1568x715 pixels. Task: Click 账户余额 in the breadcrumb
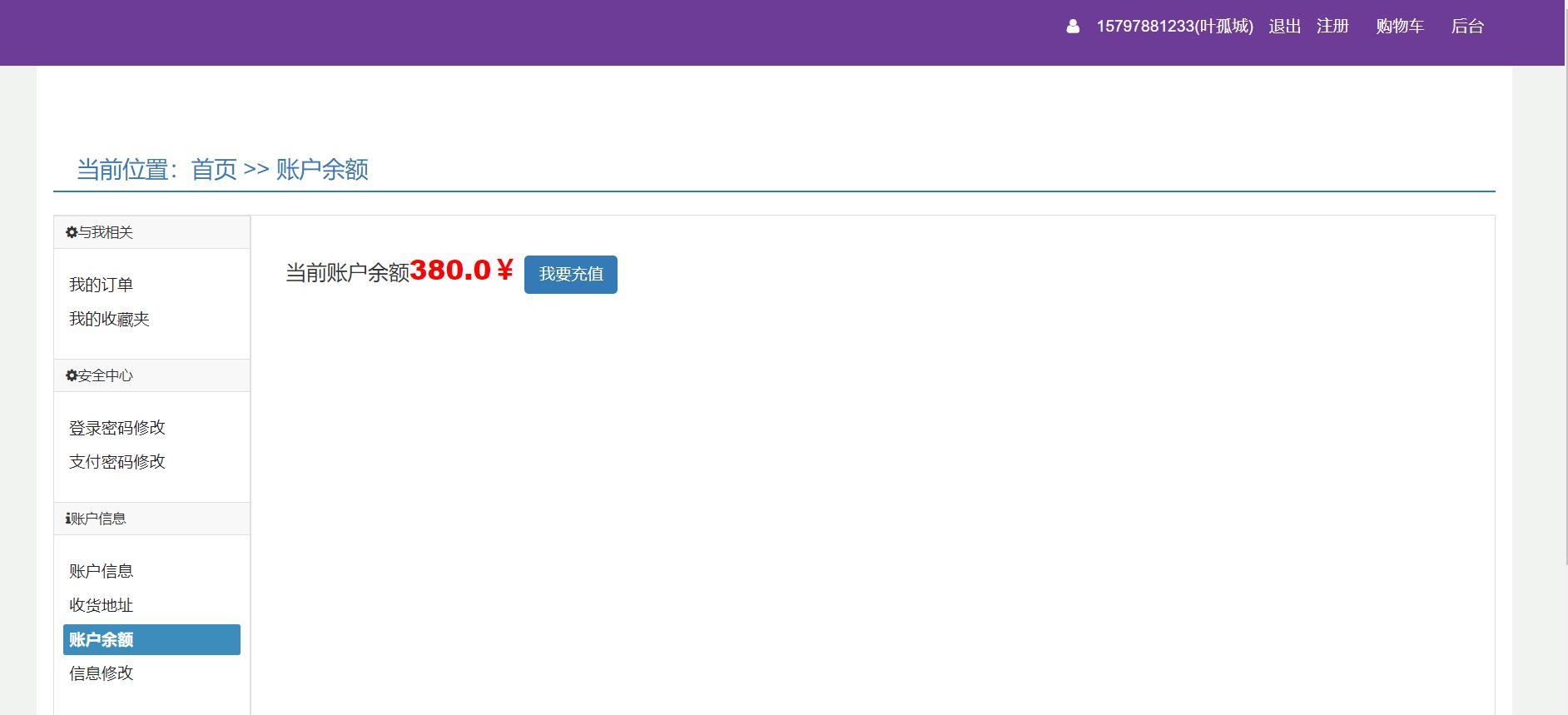322,170
